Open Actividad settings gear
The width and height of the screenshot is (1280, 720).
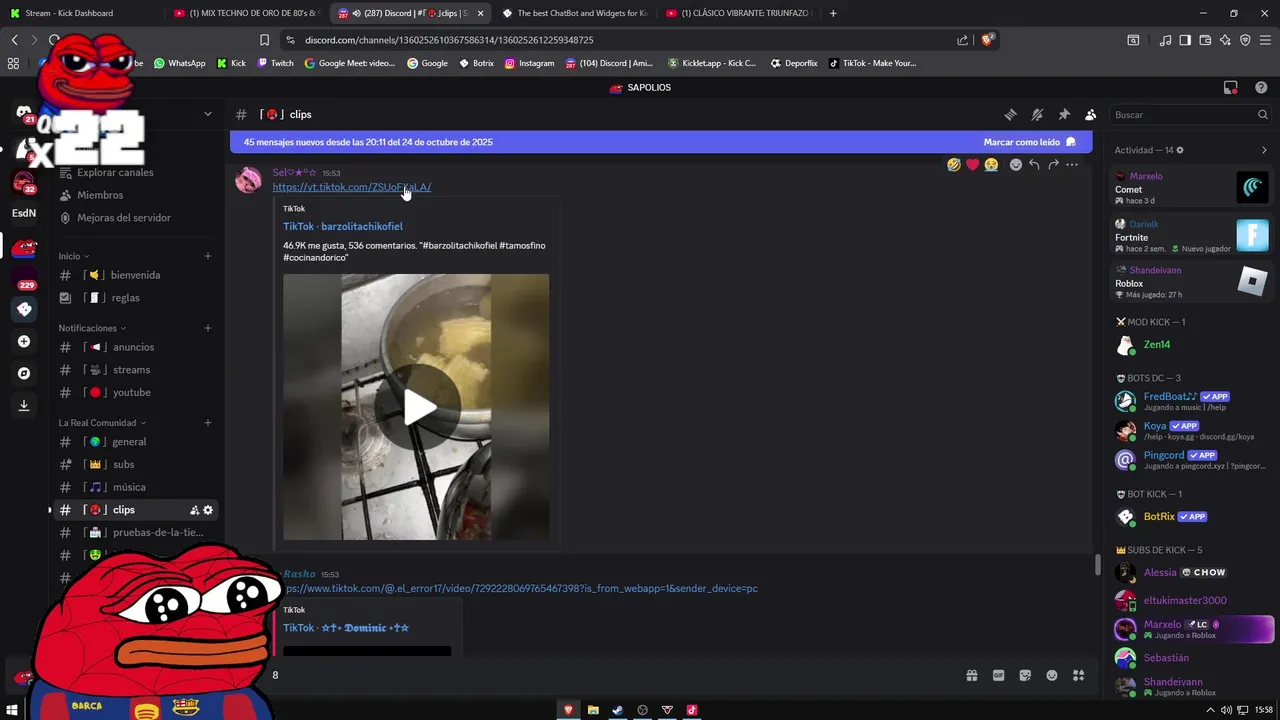tap(1180, 150)
